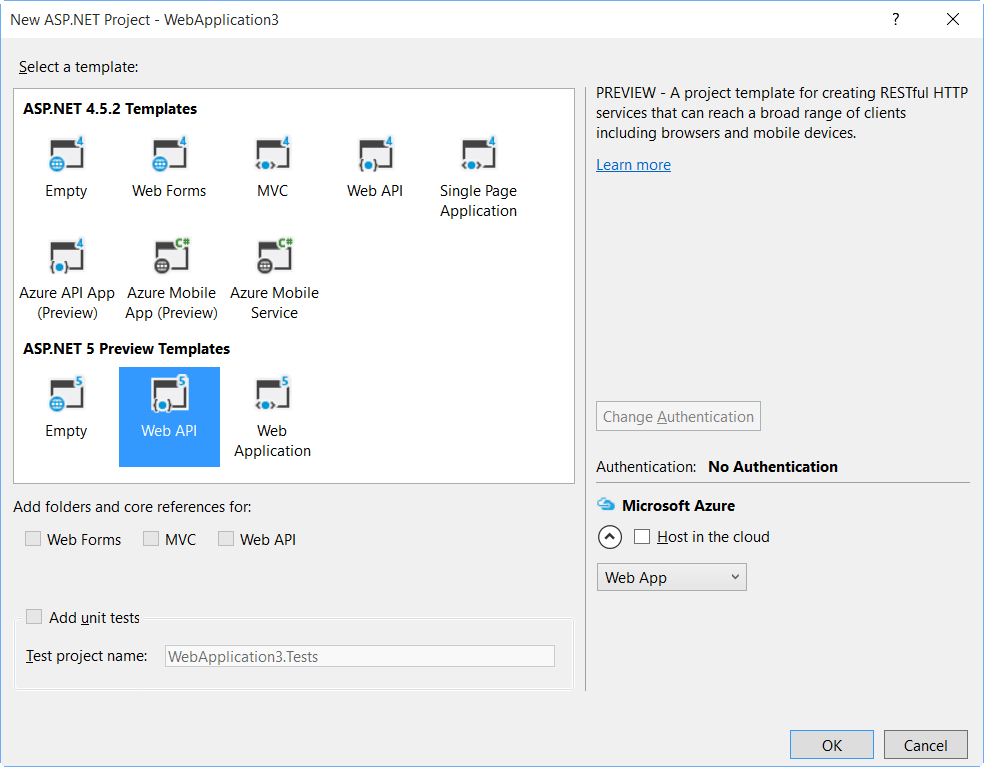Collapse the Microsoft Azure section chevron
Screen dimensions: 984x767
tap(610, 537)
